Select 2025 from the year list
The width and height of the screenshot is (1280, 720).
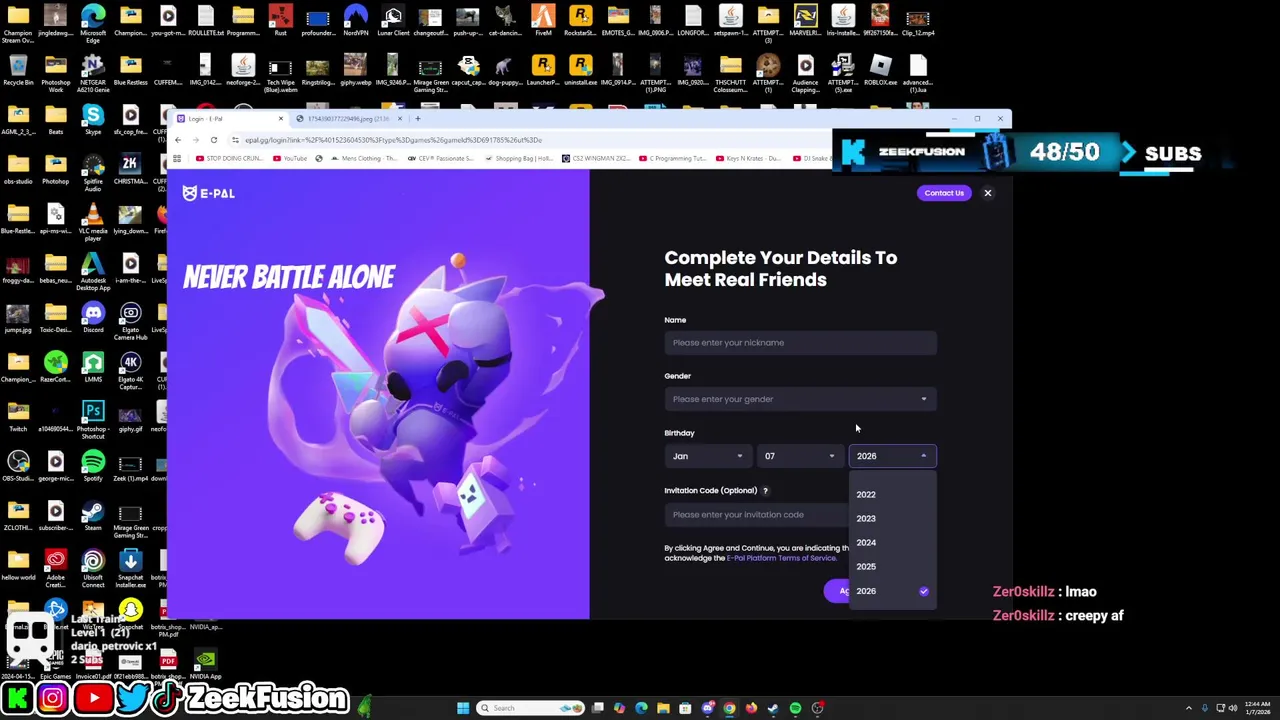892,566
